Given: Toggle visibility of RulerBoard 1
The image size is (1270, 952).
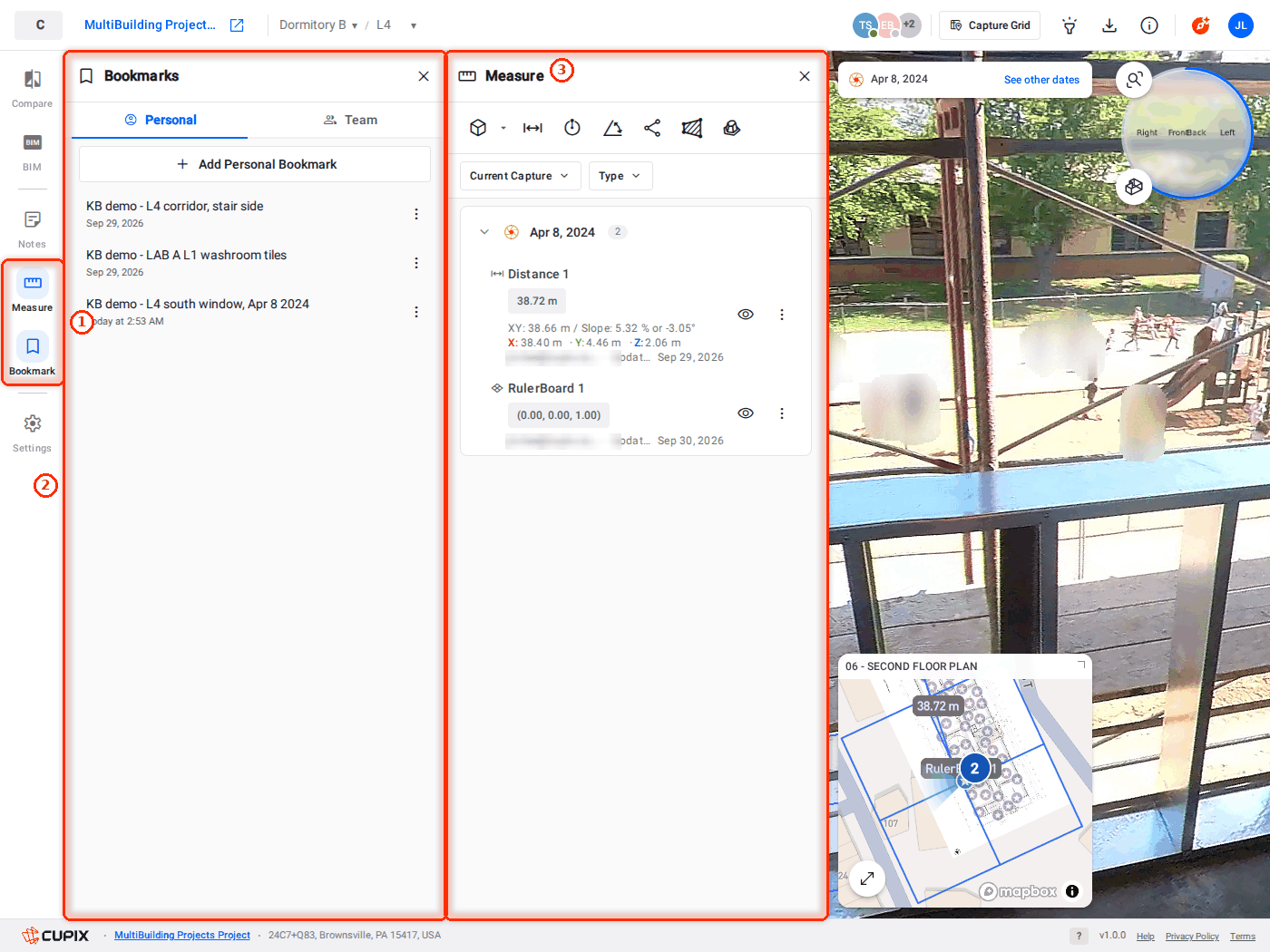Looking at the screenshot, I should (746, 413).
